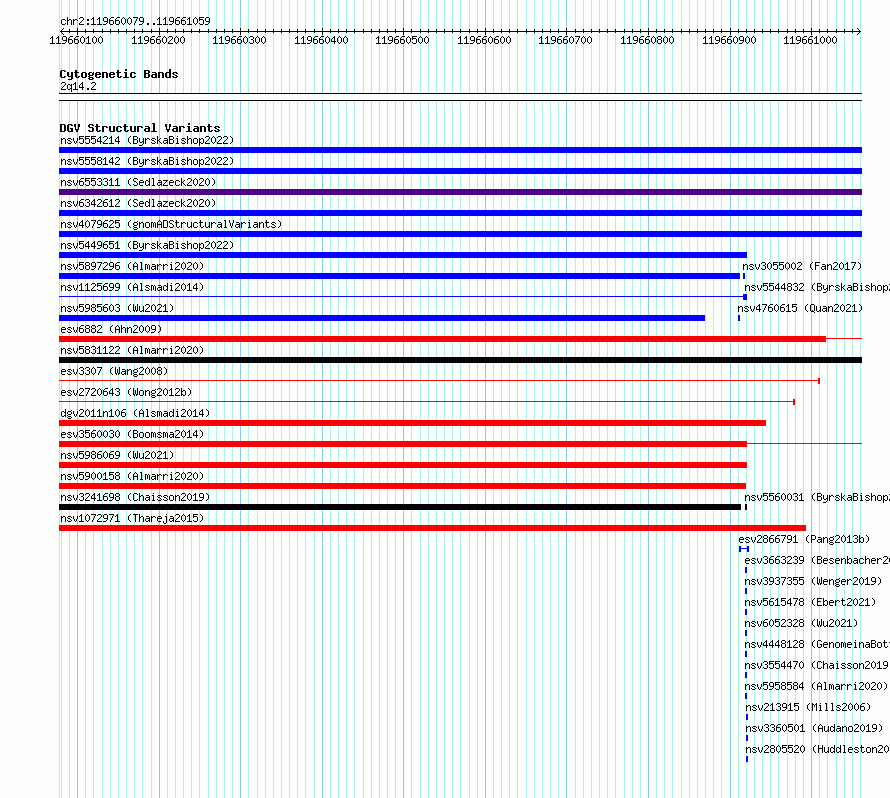Click the blue bar for nsv5554214
The width and height of the screenshot is (890, 798).
click(x=460, y=150)
